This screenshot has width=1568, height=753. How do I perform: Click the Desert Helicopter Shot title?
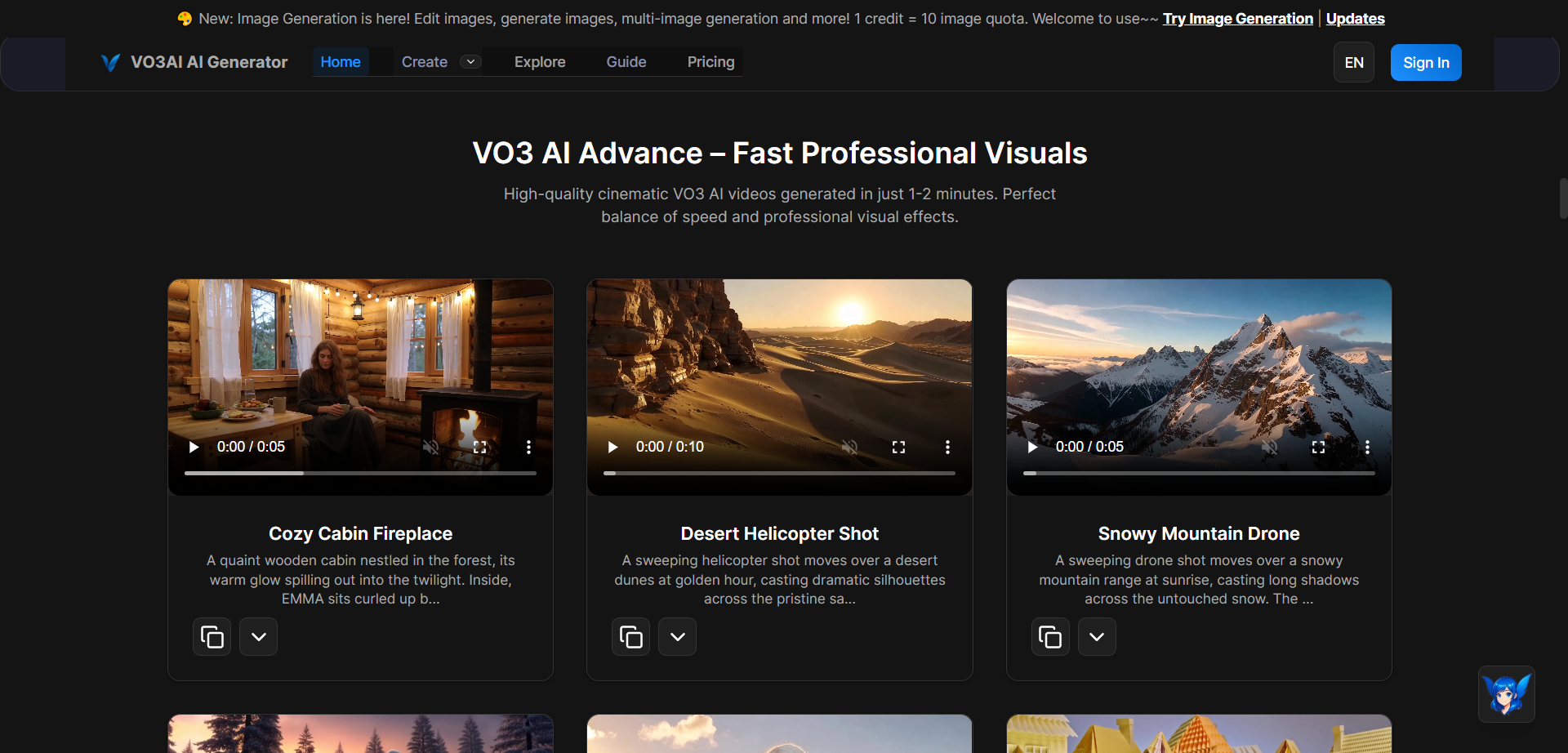click(779, 533)
